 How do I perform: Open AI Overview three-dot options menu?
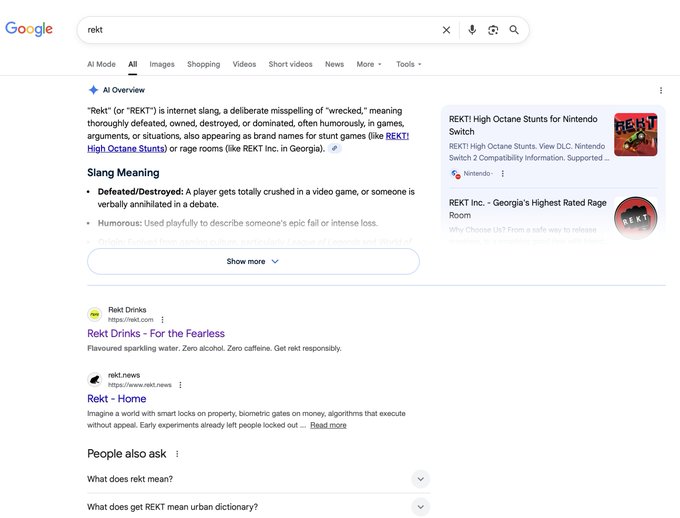click(x=661, y=90)
